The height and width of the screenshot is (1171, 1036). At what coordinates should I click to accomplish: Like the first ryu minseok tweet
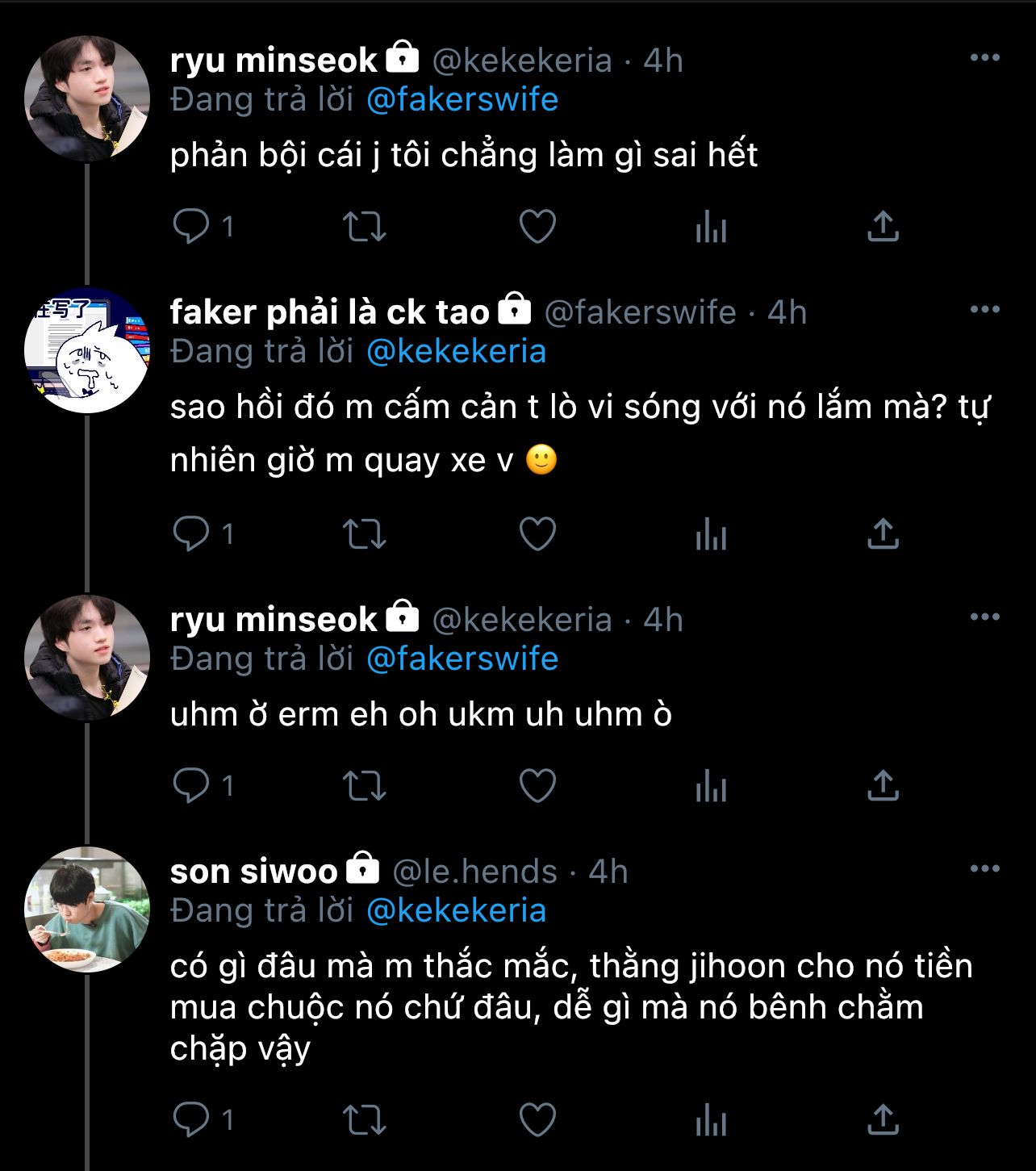pyautogui.click(x=537, y=226)
